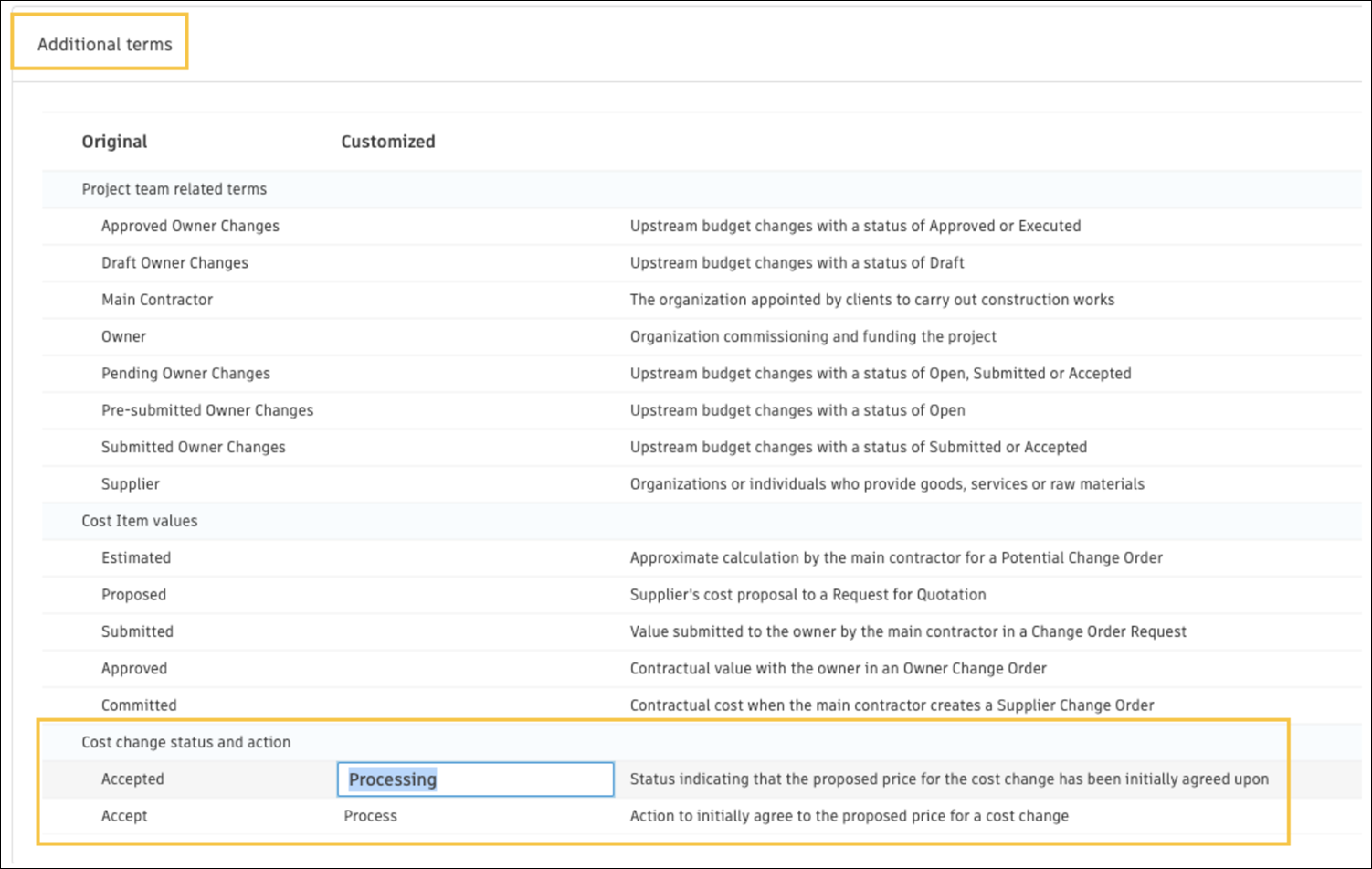Collapse the Project team related terms group
This screenshot has width=1372, height=869.
pos(174,189)
